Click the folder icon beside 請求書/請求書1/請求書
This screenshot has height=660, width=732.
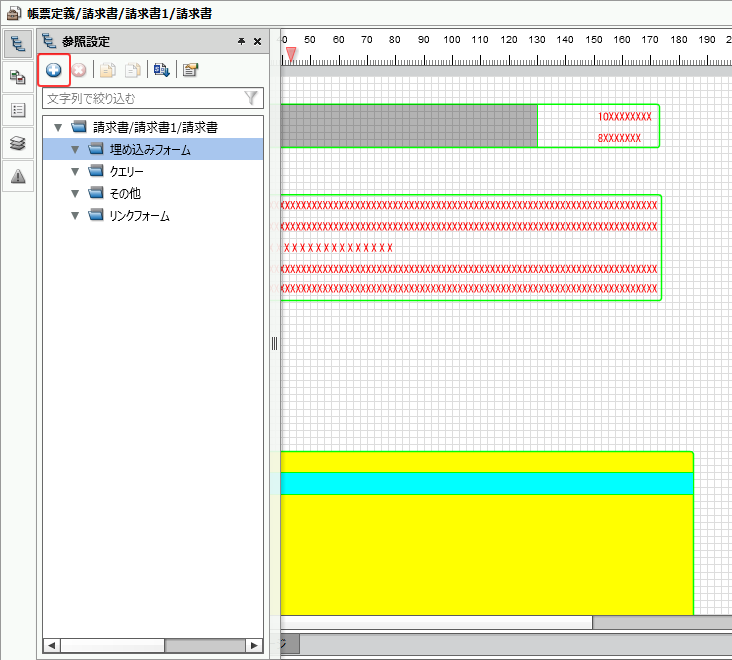79,126
